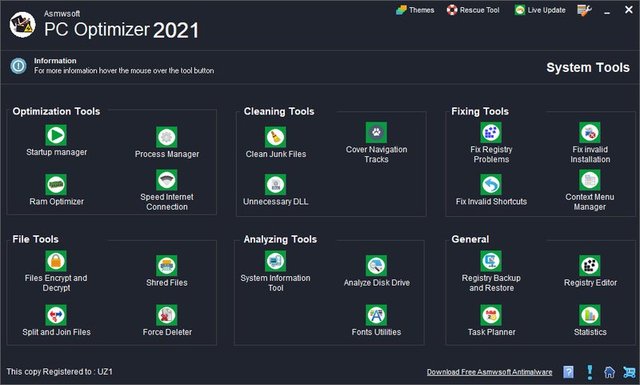Click the 'File Tools' group label
The image size is (640, 385).
36,239
